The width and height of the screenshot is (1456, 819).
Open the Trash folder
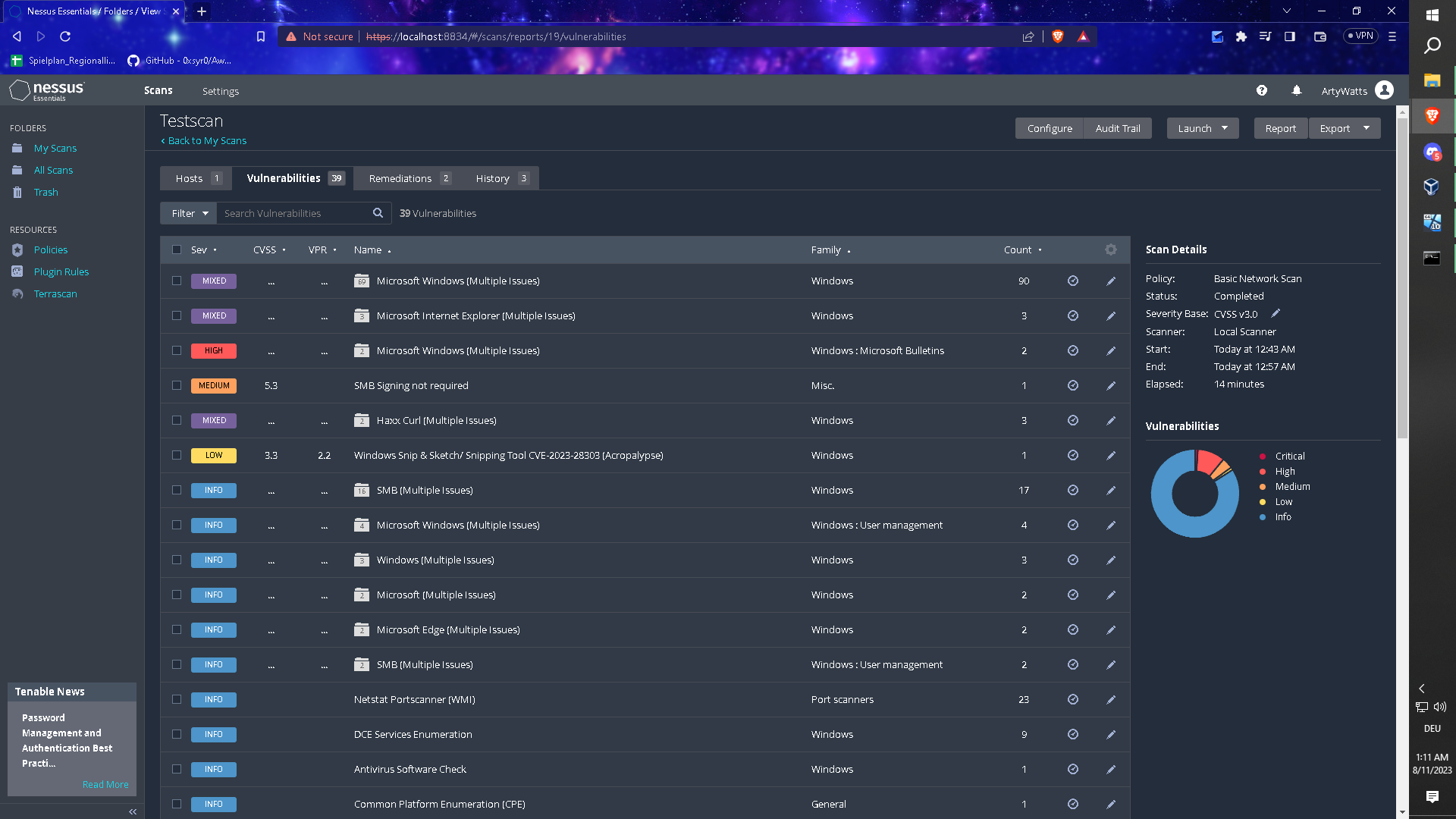click(45, 192)
